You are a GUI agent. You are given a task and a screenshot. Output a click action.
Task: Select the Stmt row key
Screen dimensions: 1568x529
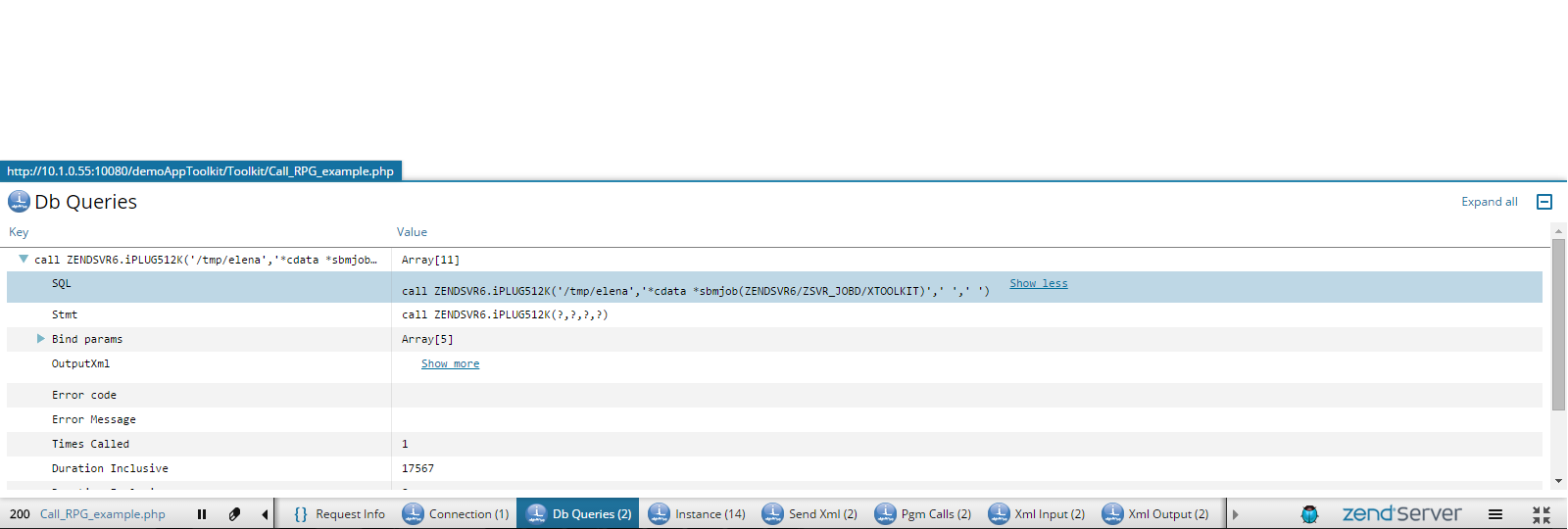tap(65, 315)
